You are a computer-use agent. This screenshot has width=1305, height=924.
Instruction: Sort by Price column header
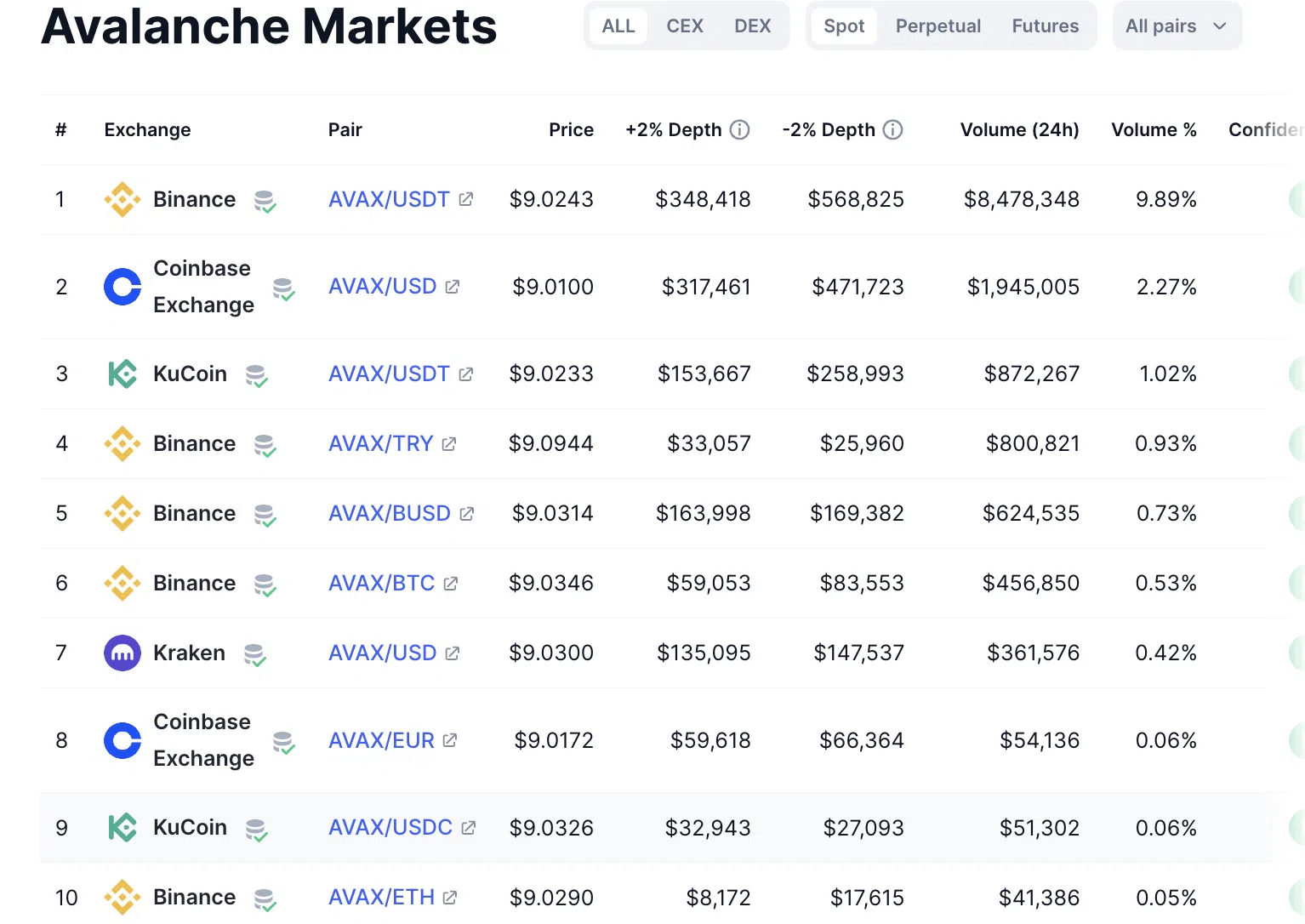[x=571, y=129]
